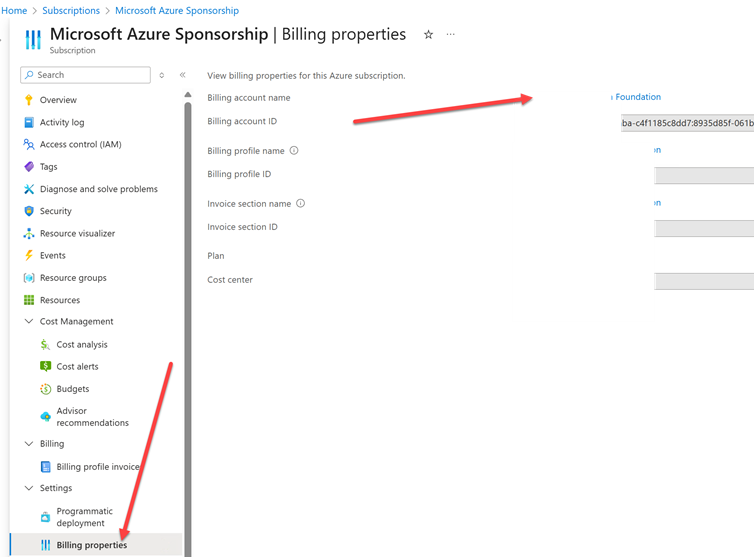The image size is (754, 557).
Task: Click the Plan label
Action: 216,256
